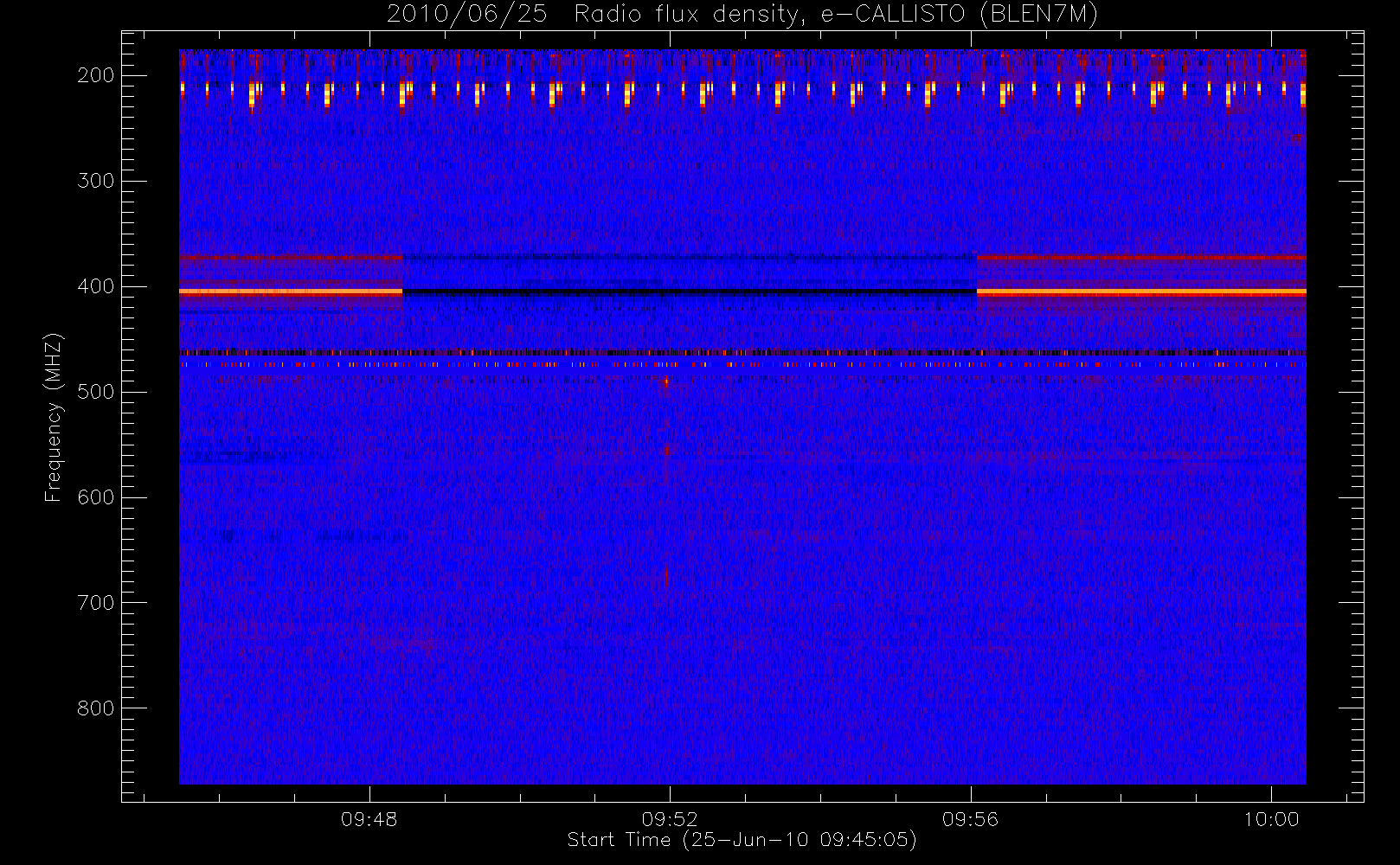Click the 09:48 time tick label
The image size is (1400, 865).
(369, 819)
